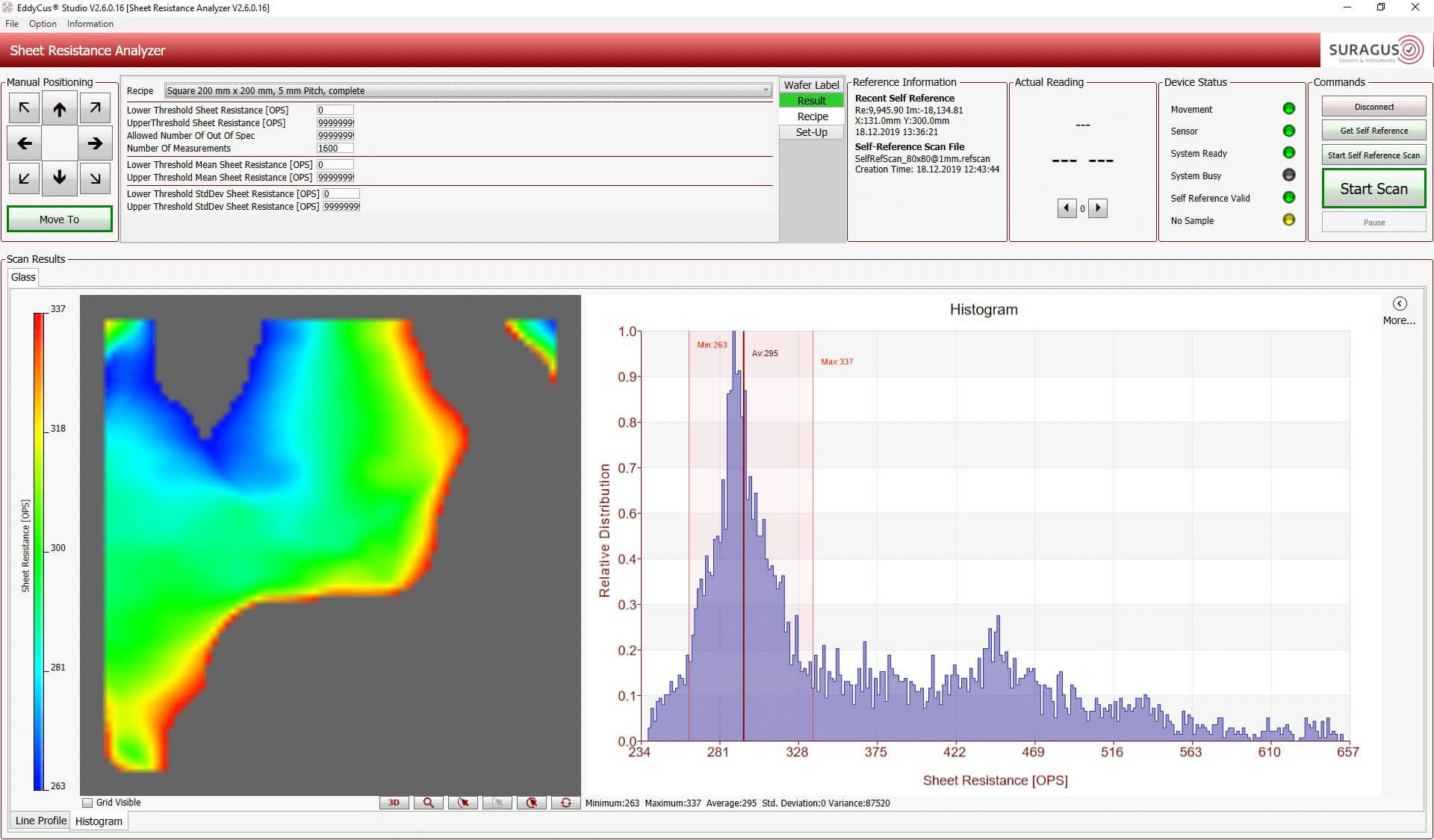The height and width of the screenshot is (840, 1434).
Task: Click the rotate-left diagonal arrow icon
Action: (x=25, y=107)
